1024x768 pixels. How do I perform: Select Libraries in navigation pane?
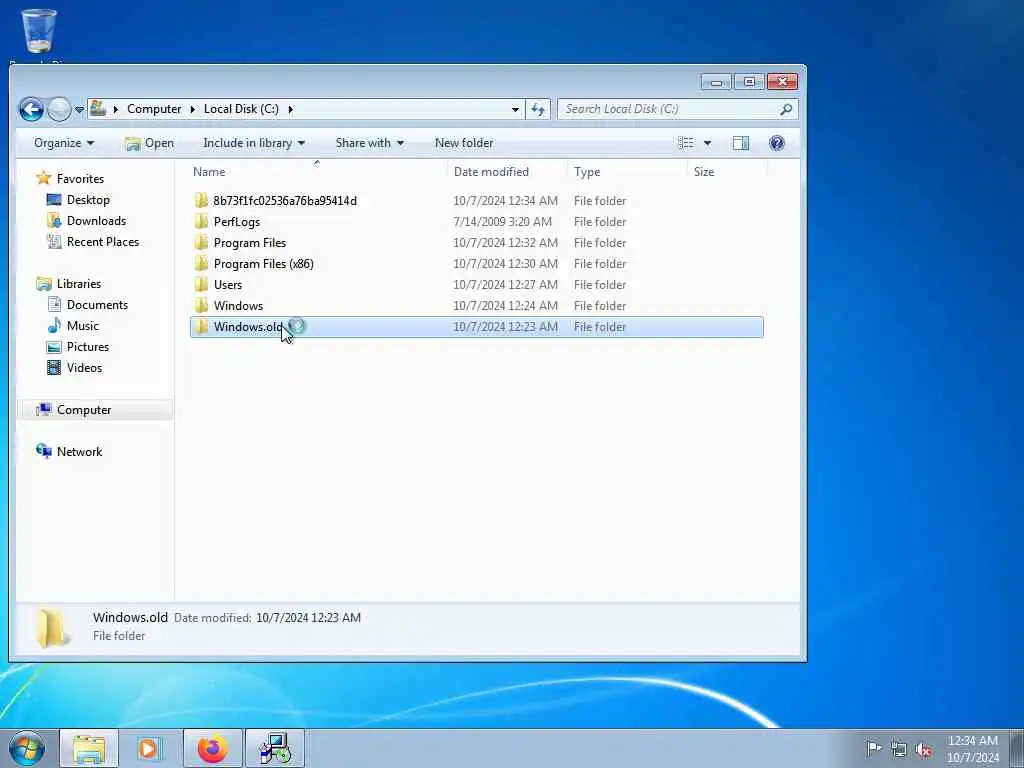tap(78, 284)
